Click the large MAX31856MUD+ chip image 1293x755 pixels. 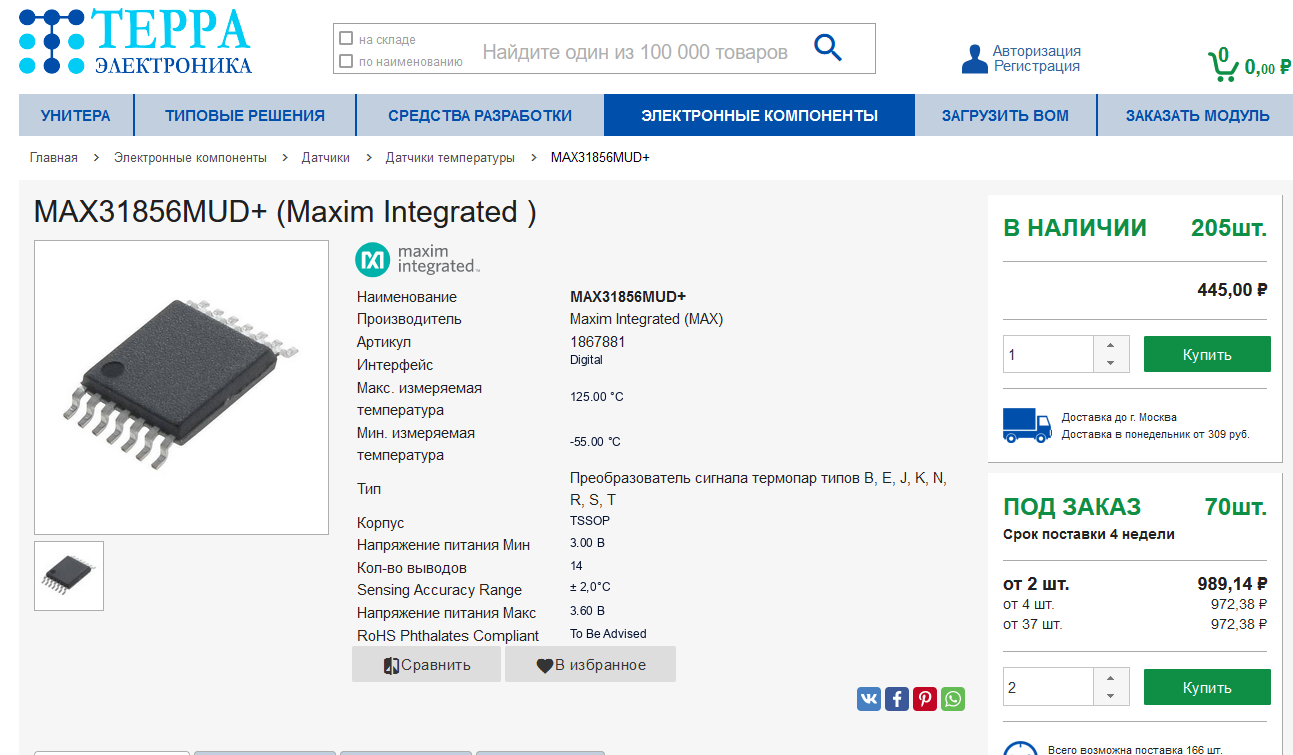(181, 387)
